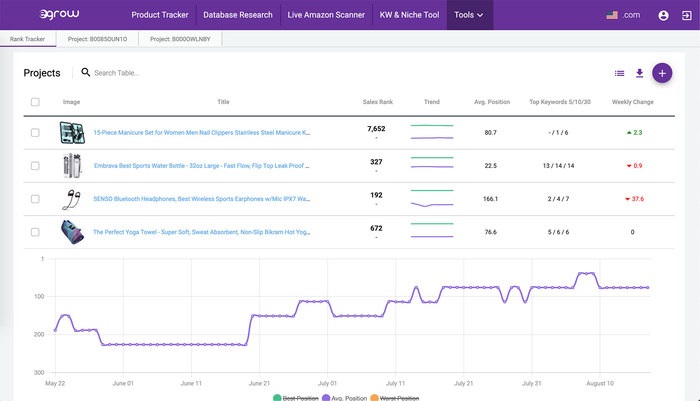Open the SENSO Bluetooth Headphones link
This screenshot has height=401, width=700.
202,199
